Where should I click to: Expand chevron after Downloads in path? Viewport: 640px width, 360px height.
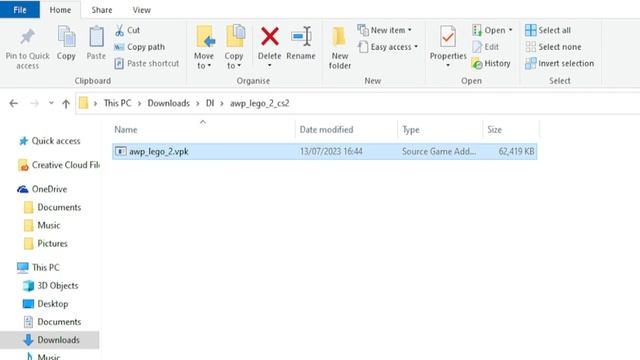tap(198, 104)
